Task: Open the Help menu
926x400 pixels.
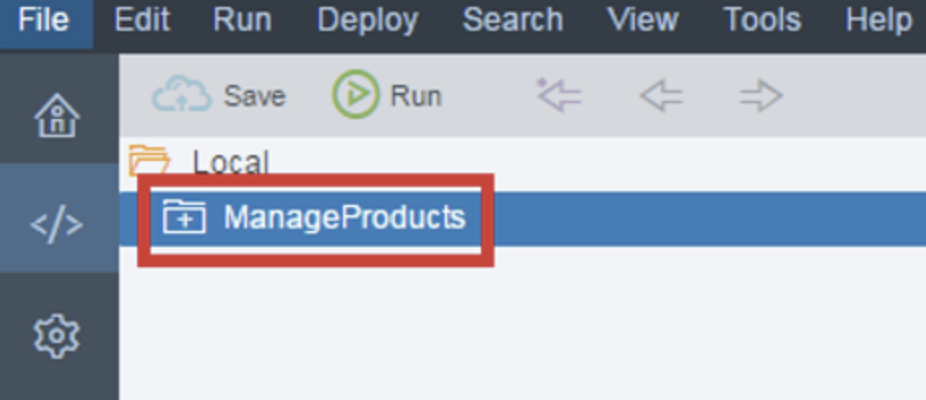Action: pos(879,21)
